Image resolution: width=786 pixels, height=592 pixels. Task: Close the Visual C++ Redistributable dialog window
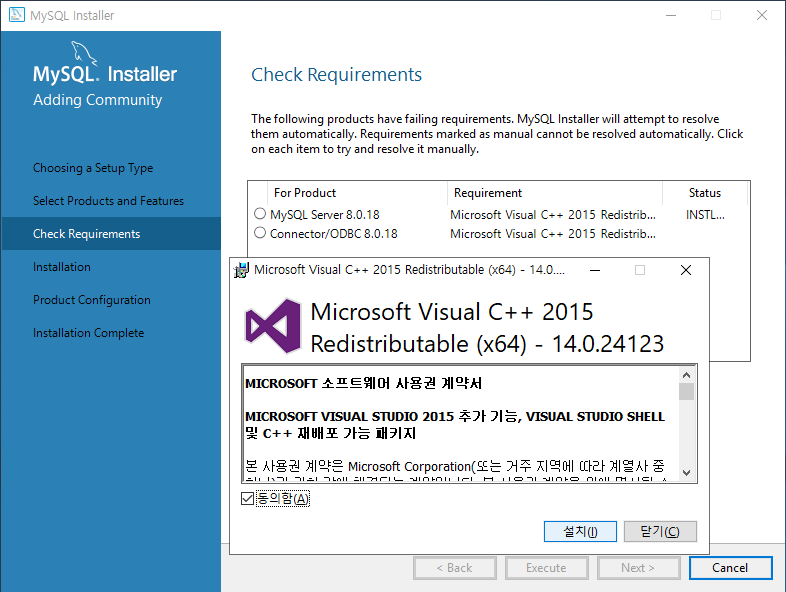pyautogui.click(x=686, y=270)
